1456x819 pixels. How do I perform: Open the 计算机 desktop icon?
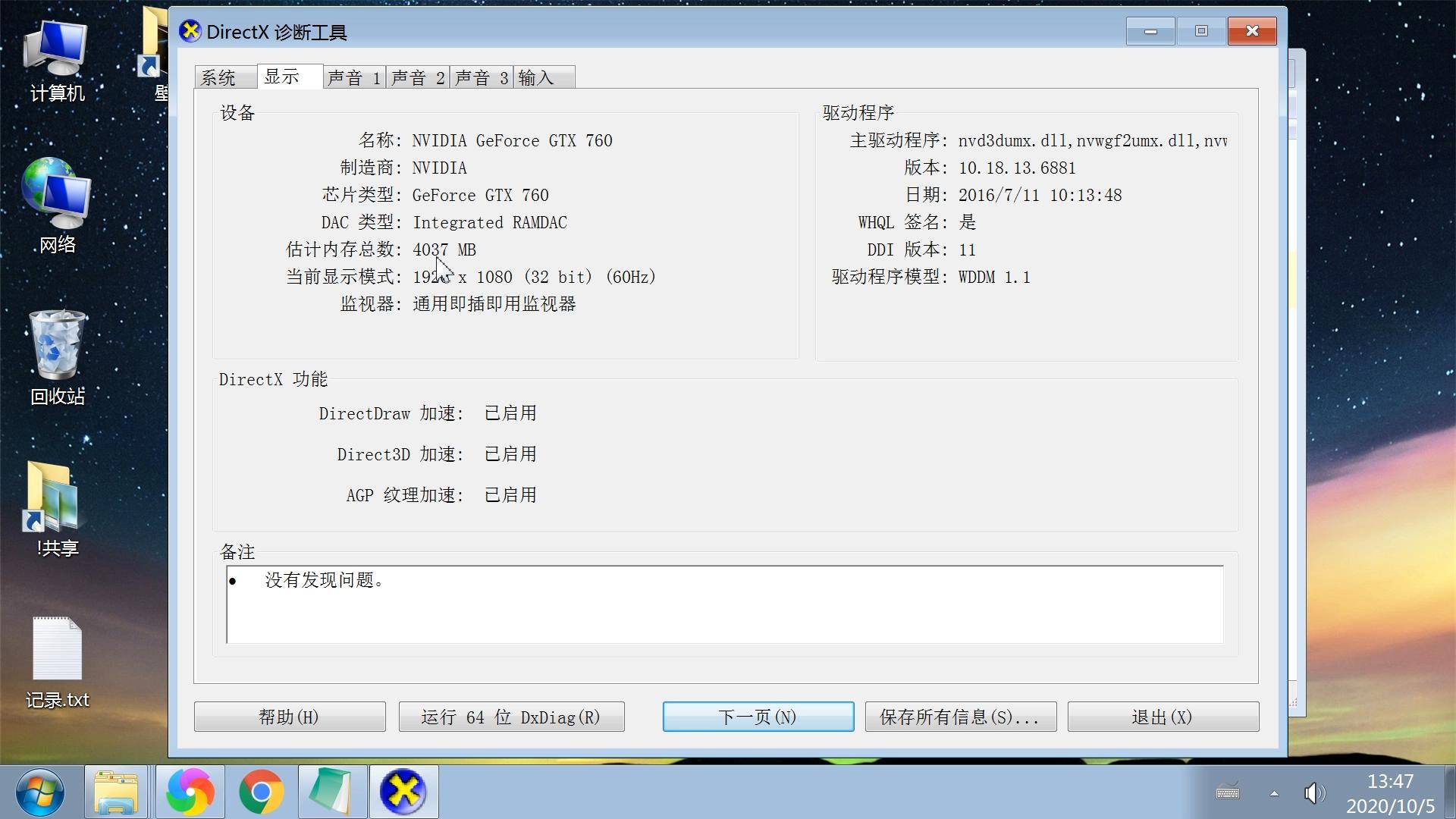57,61
